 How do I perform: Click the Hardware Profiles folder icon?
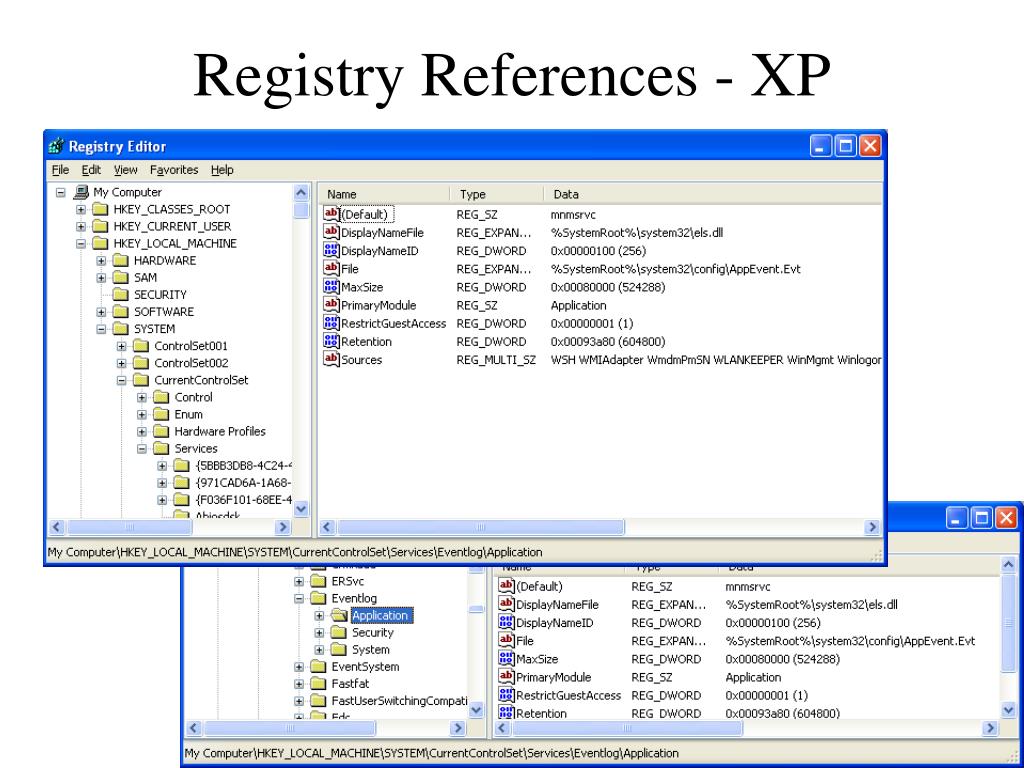coord(161,431)
